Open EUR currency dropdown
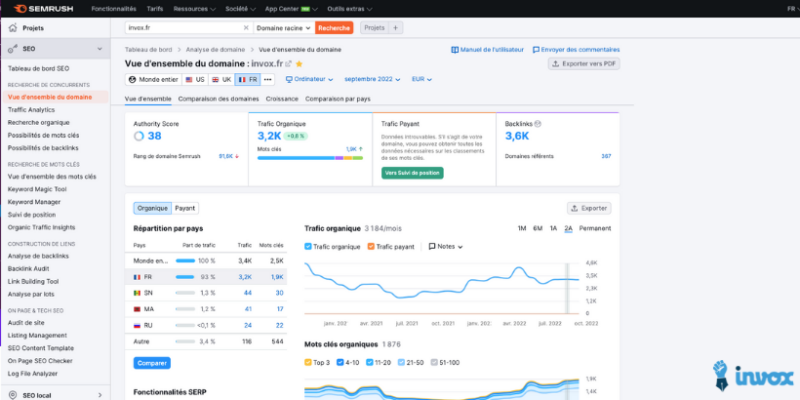The width and height of the screenshot is (800, 400). 422,80
